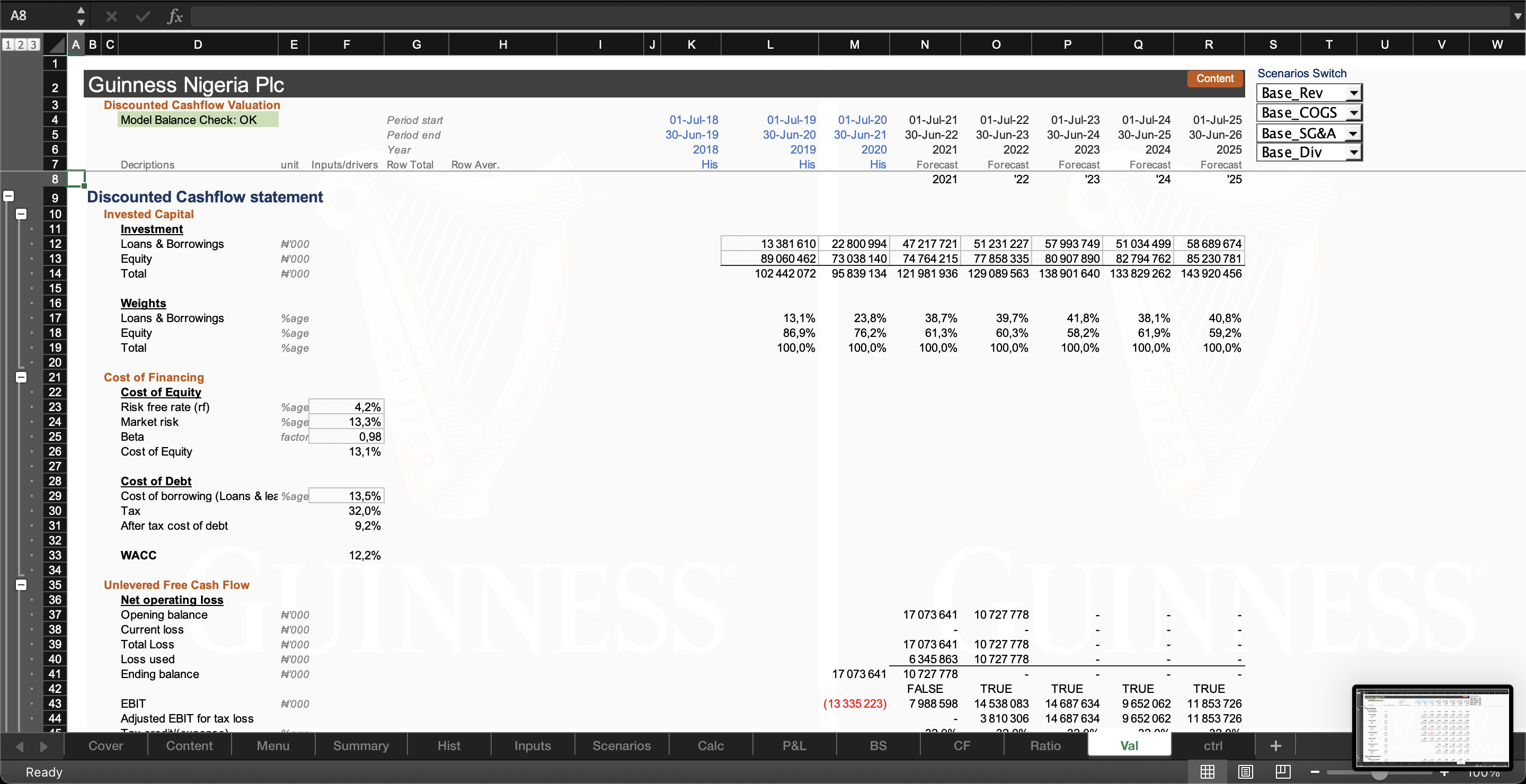Viewport: 1526px width, 784px height.
Task: Click the Guinness Nigeria Plc title
Action: click(x=186, y=85)
